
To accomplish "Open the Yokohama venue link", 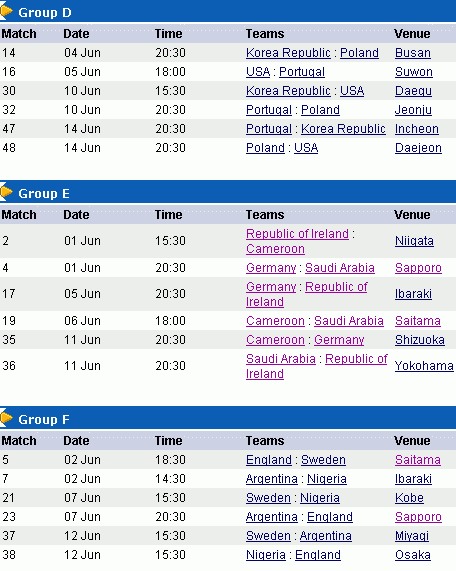I will pyautogui.click(x=424, y=366).
